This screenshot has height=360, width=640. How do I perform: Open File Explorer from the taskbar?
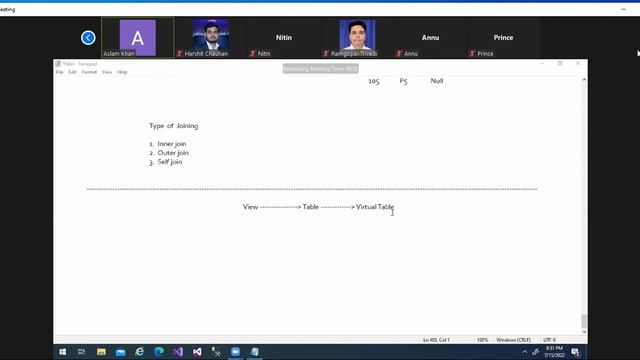(x=101, y=352)
